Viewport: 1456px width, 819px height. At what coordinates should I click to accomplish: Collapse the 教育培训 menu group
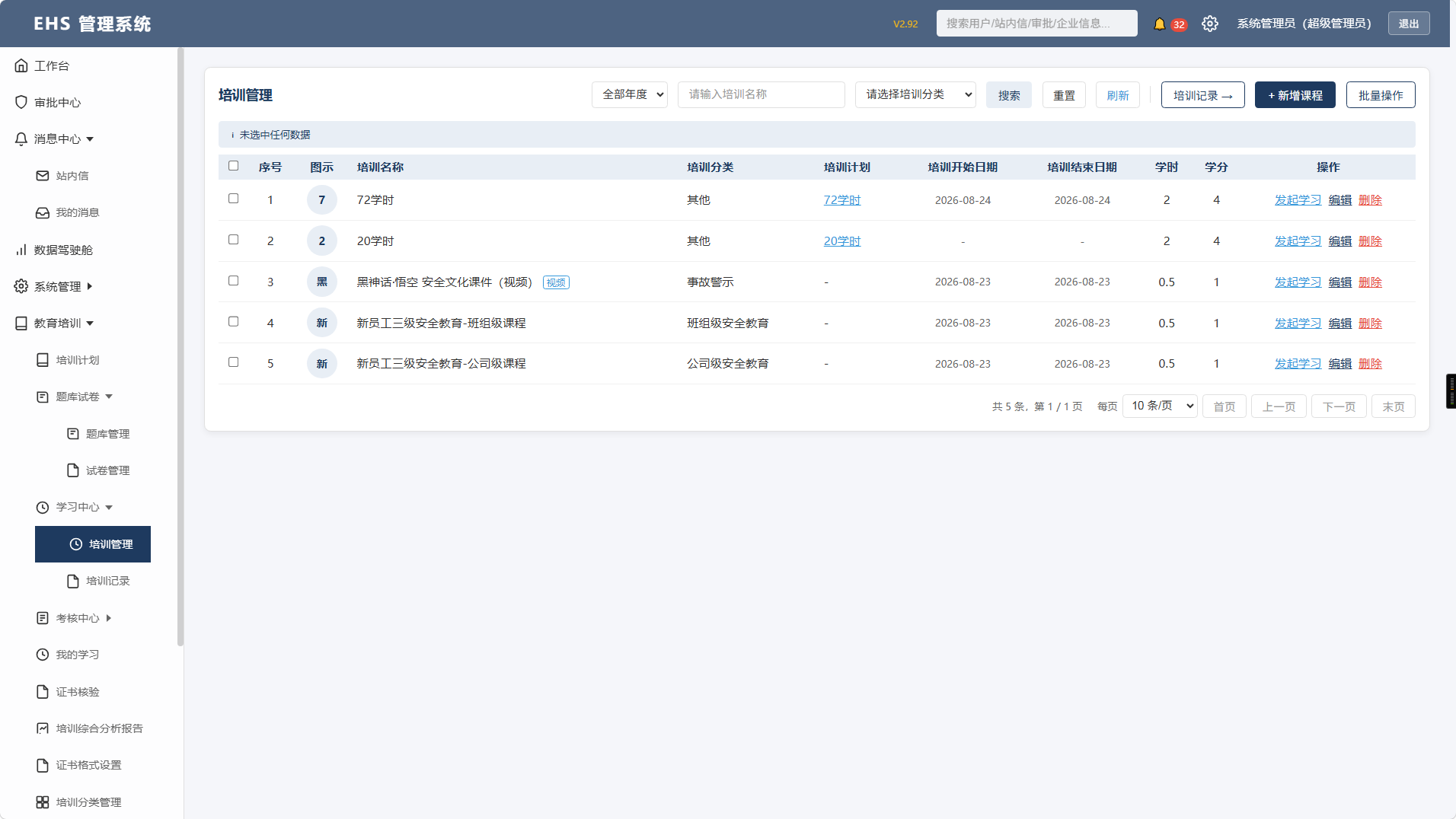click(90, 323)
